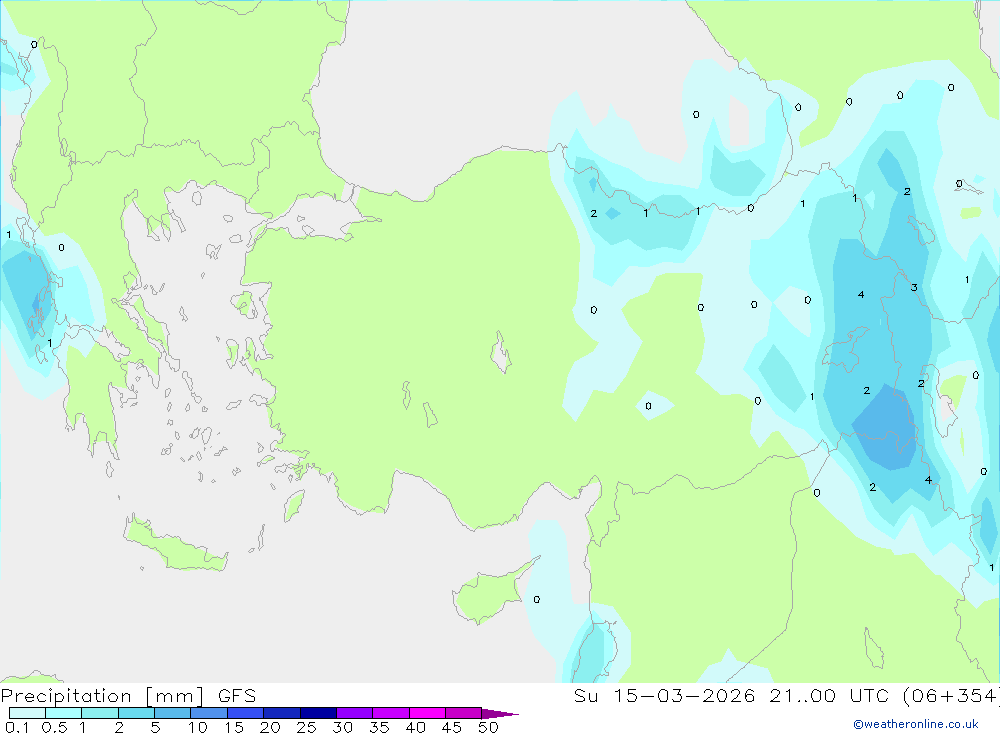This screenshot has width=1000, height=733.
Task: Click the legend label "5" under color bar
Action: coord(155,727)
